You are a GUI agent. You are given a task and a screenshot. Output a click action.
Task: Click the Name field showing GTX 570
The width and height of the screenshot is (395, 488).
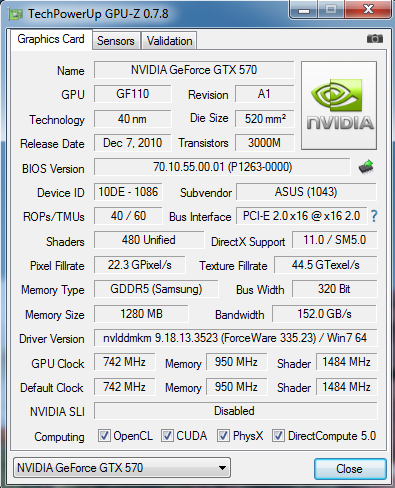pyautogui.click(x=194, y=70)
